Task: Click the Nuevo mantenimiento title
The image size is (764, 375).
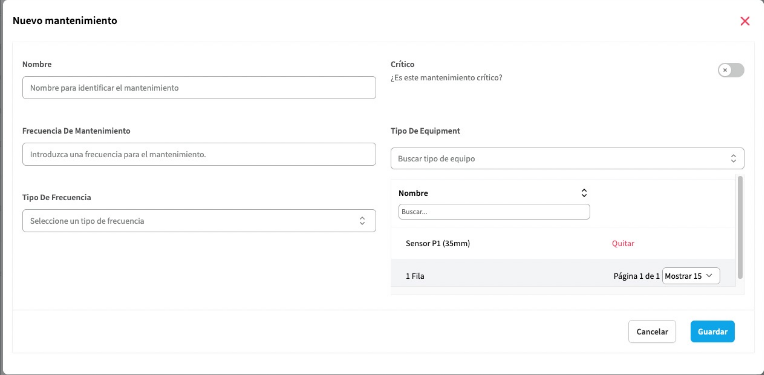Action: 64,20
